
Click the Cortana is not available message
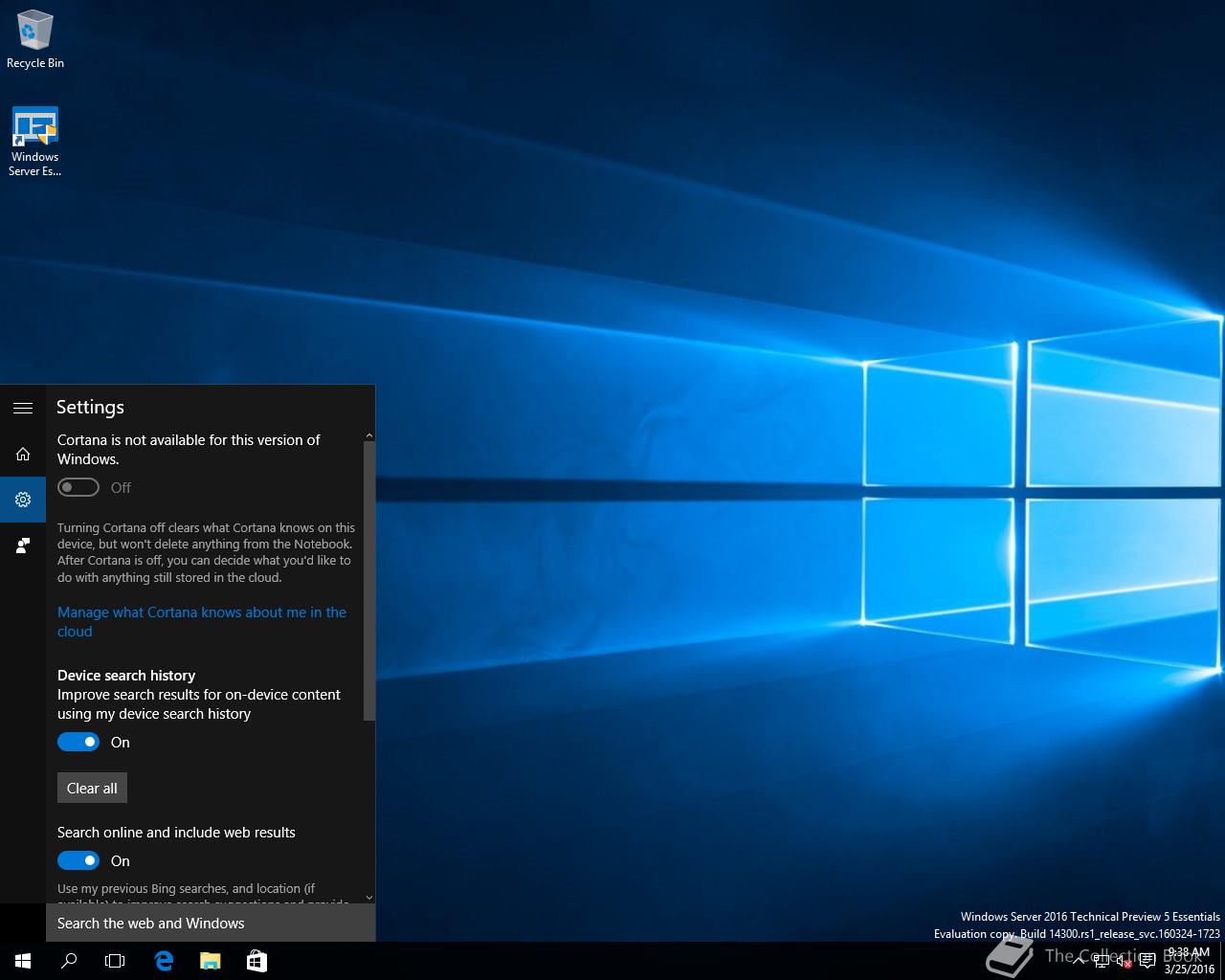[x=189, y=449]
